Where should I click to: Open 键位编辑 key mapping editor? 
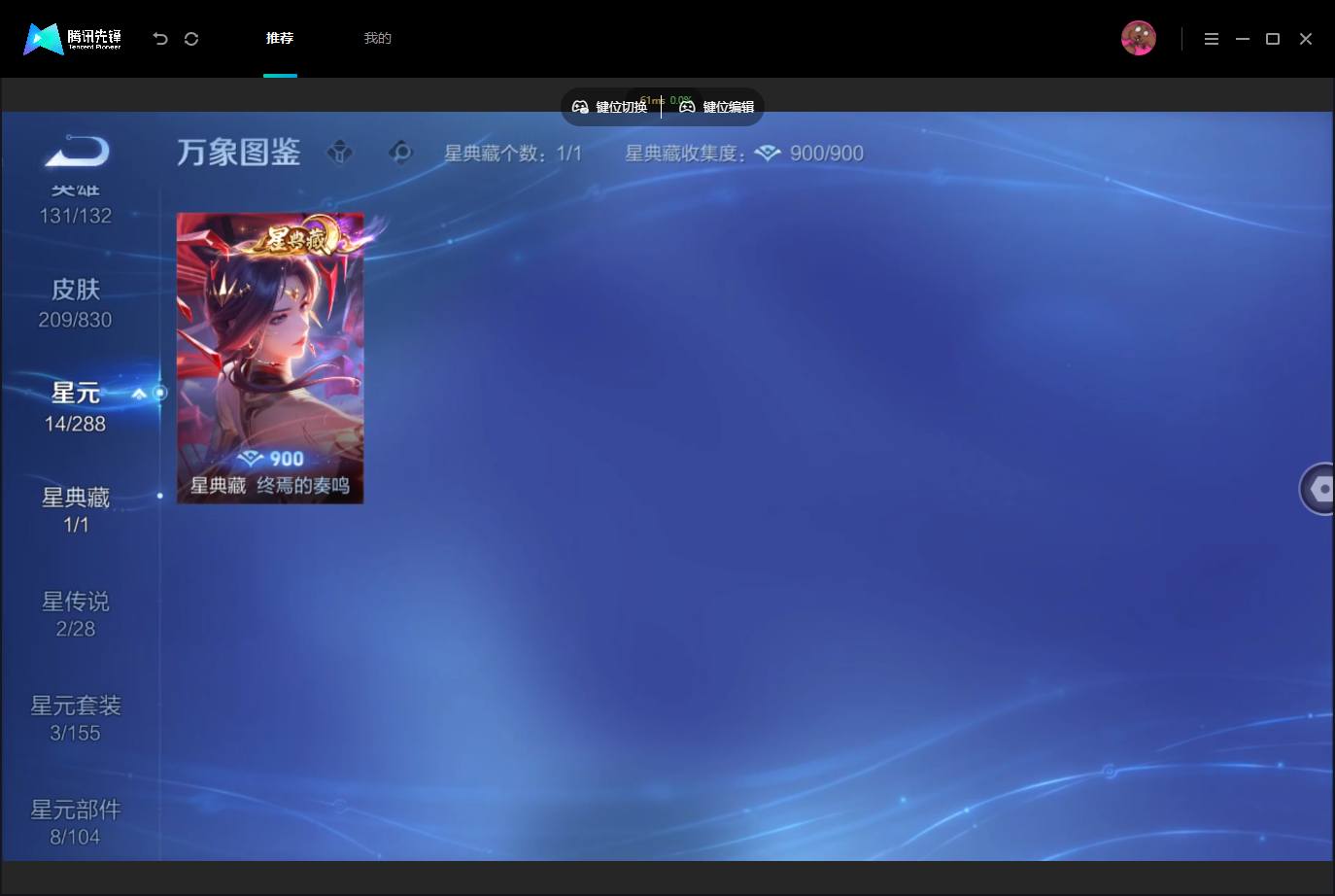[x=716, y=107]
